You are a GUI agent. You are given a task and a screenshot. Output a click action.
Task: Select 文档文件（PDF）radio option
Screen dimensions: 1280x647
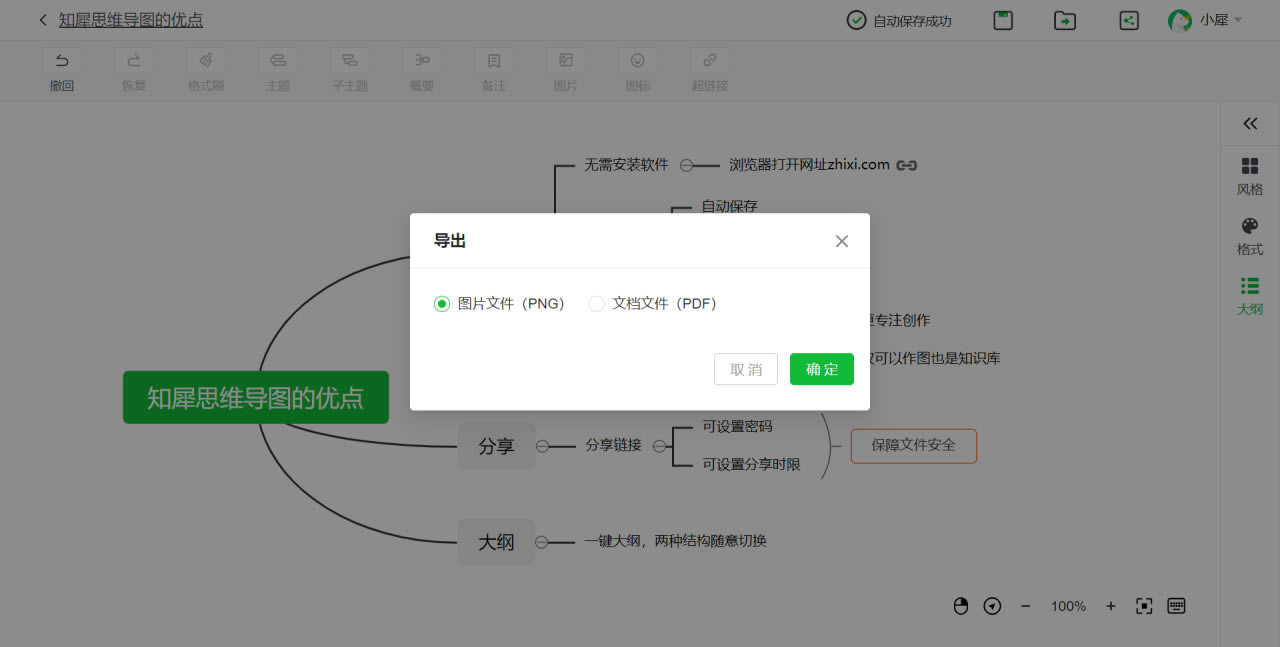[x=653, y=304]
